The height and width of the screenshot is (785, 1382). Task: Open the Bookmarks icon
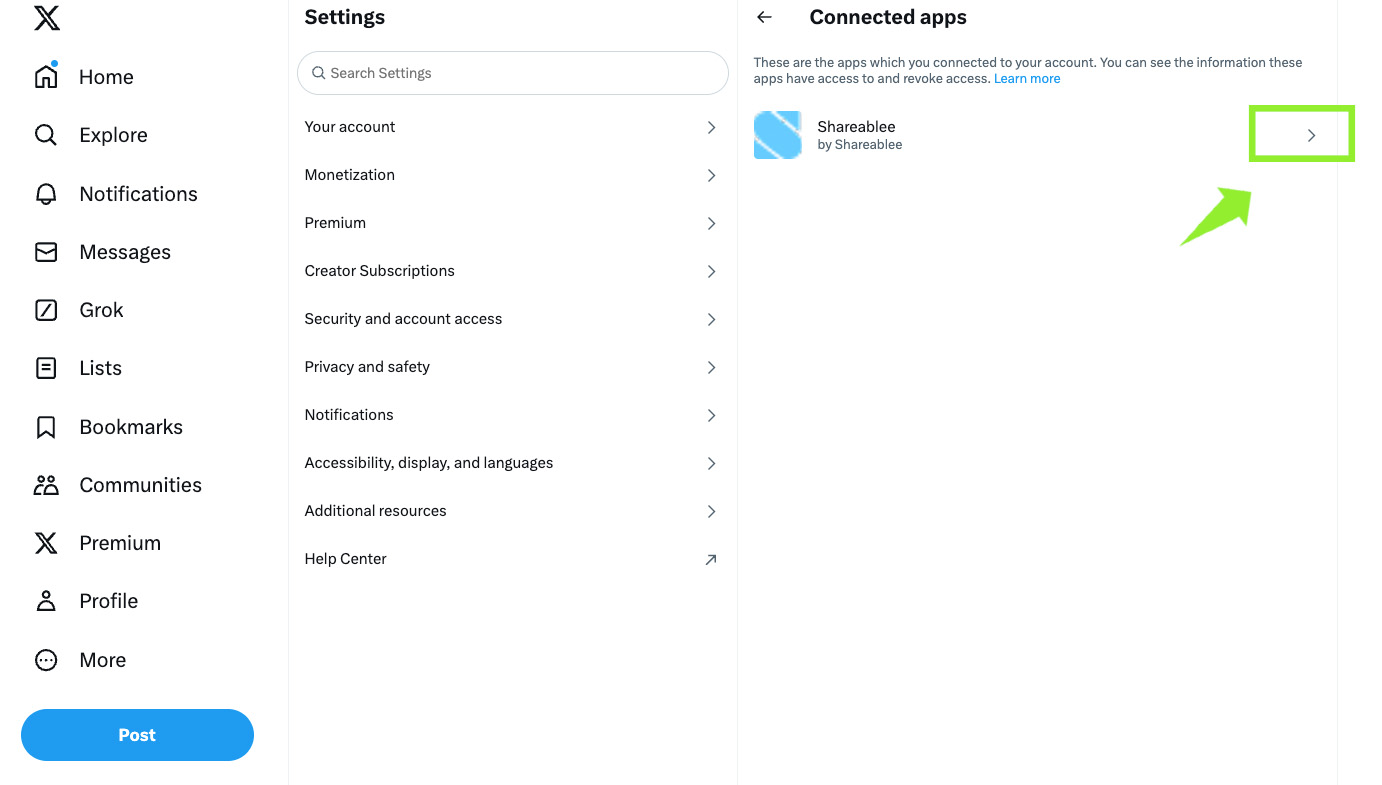coord(46,427)
